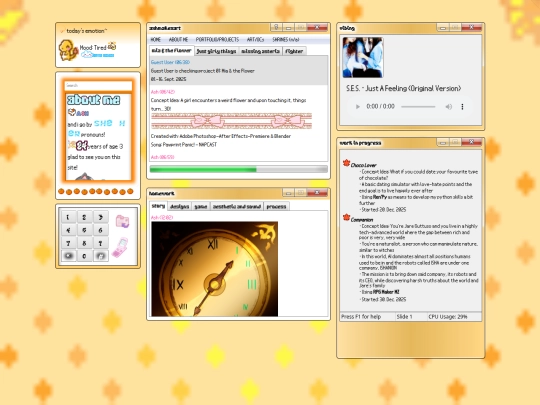Screen dimensions: 540x405
Task: Click the orange creature sprite in today's emotion
Action: click(x=68, y=50)
